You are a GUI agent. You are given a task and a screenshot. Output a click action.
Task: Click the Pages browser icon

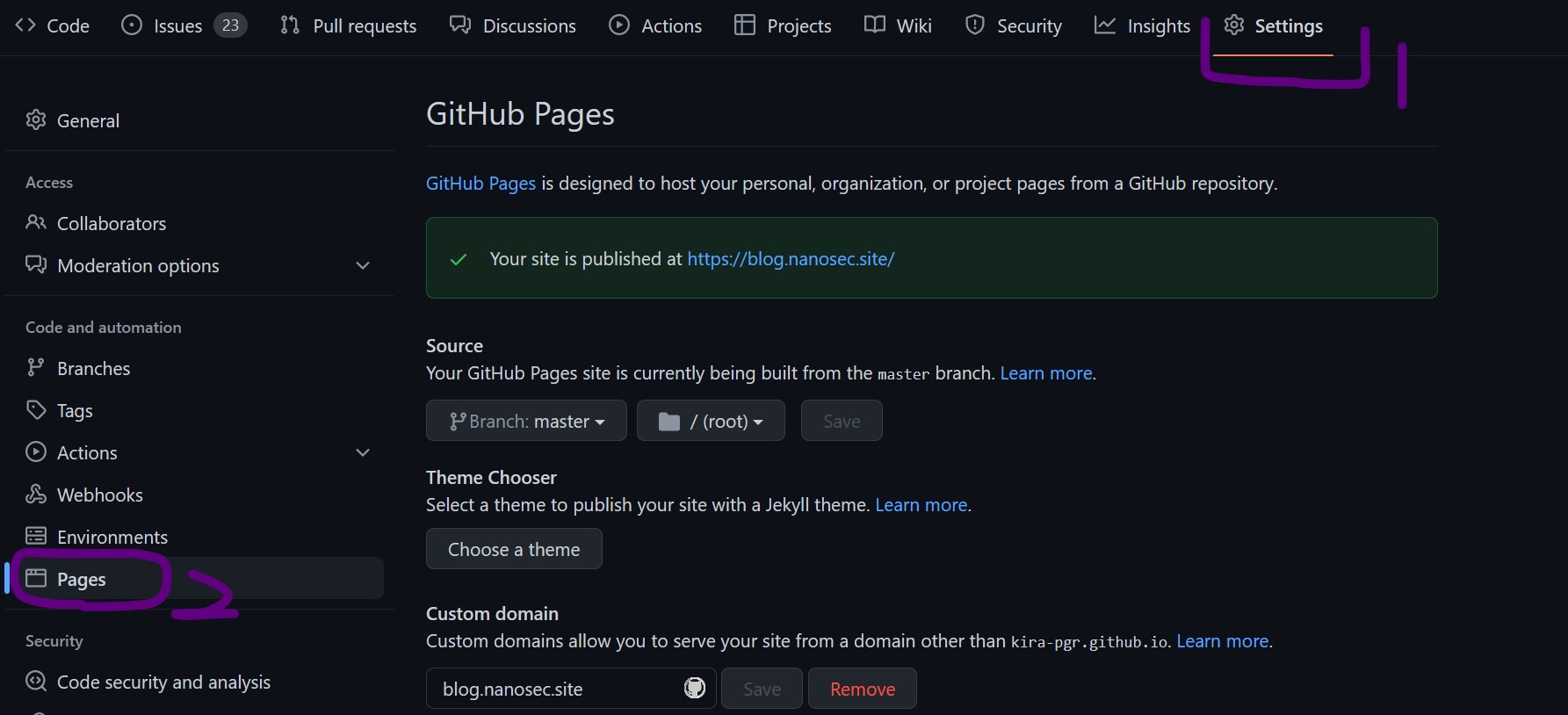point(36,578)
